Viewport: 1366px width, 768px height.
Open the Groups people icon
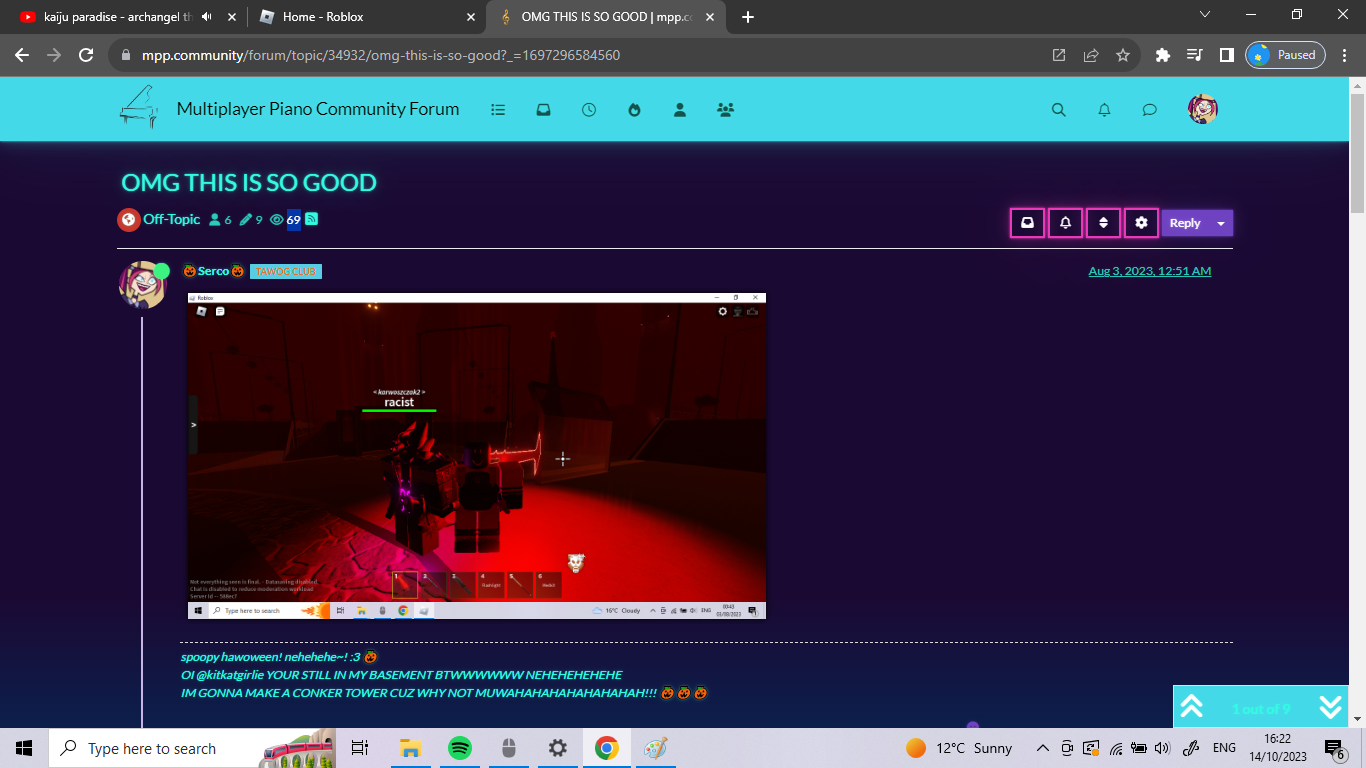726,110
